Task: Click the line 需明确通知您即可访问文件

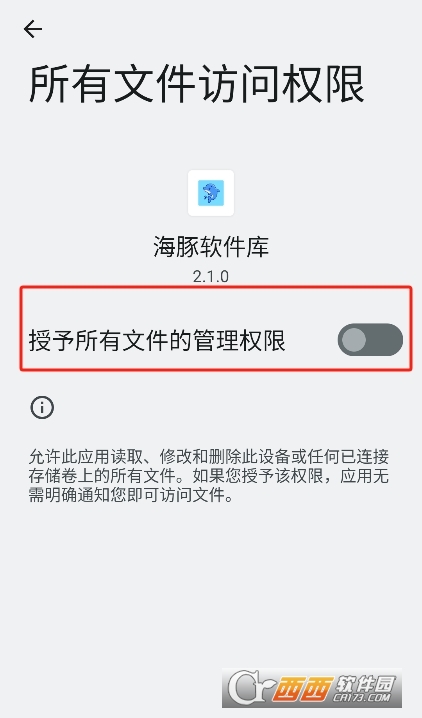Action: coord(131,495)
